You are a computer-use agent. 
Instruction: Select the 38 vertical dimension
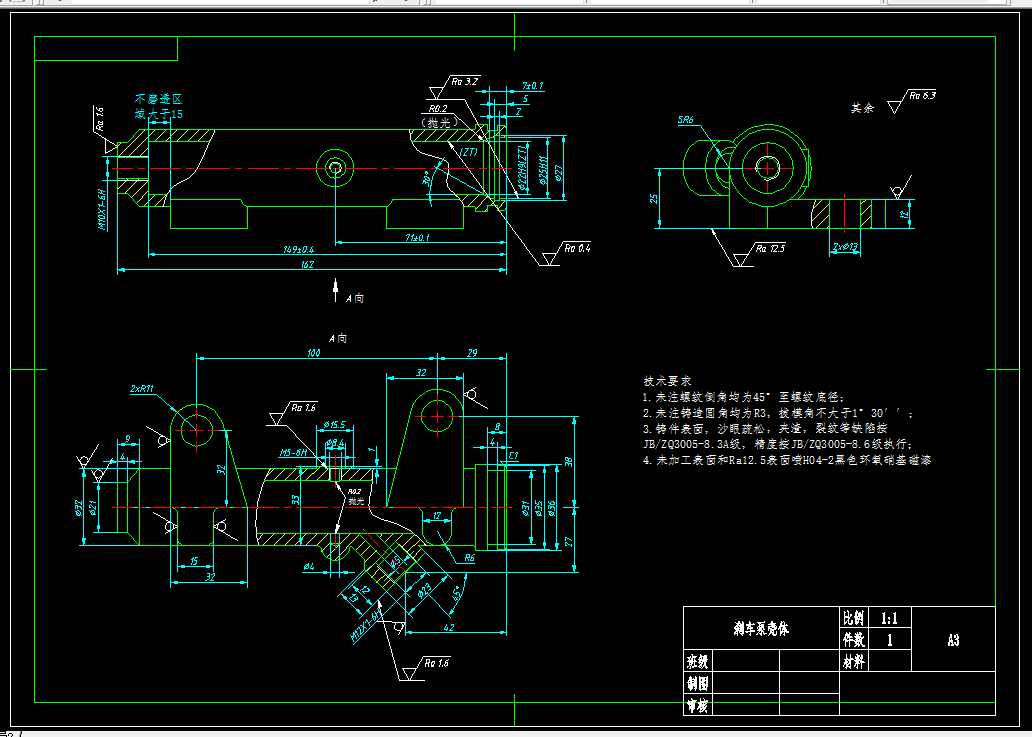click(569, 461)
